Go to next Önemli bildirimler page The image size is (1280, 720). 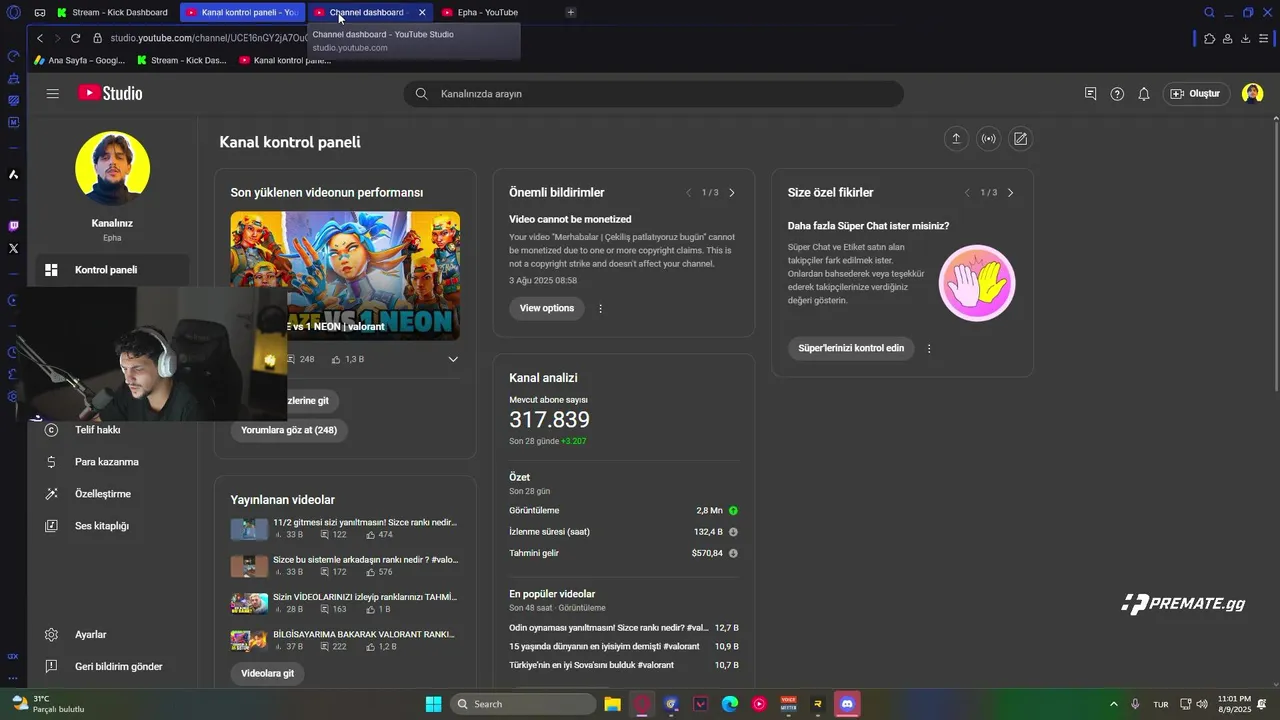point(732,192)
